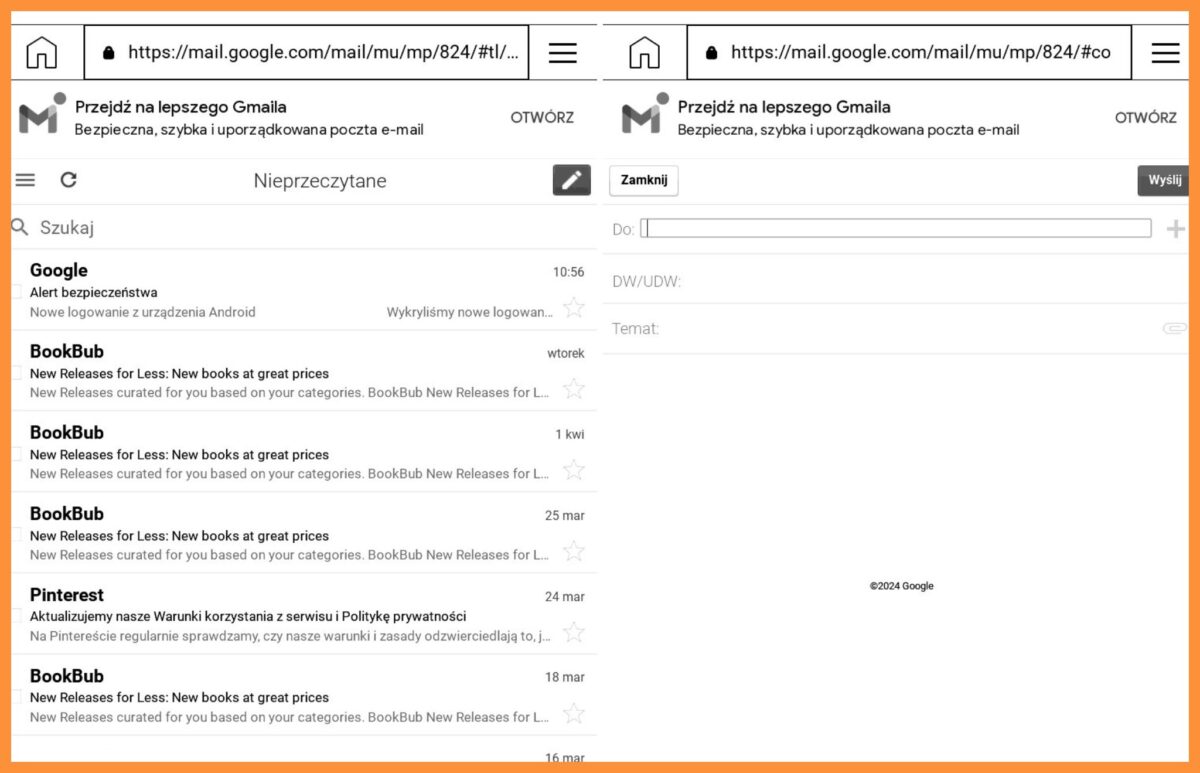1200x773 pixels.
Task: Click the plus icon to add recipients
Action: pyautogui.click(x=1176, y=229)
